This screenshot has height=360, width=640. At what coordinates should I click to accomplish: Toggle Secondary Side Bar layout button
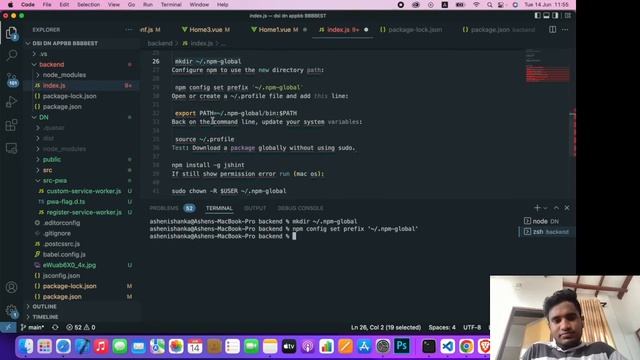(x=556, y=16)
